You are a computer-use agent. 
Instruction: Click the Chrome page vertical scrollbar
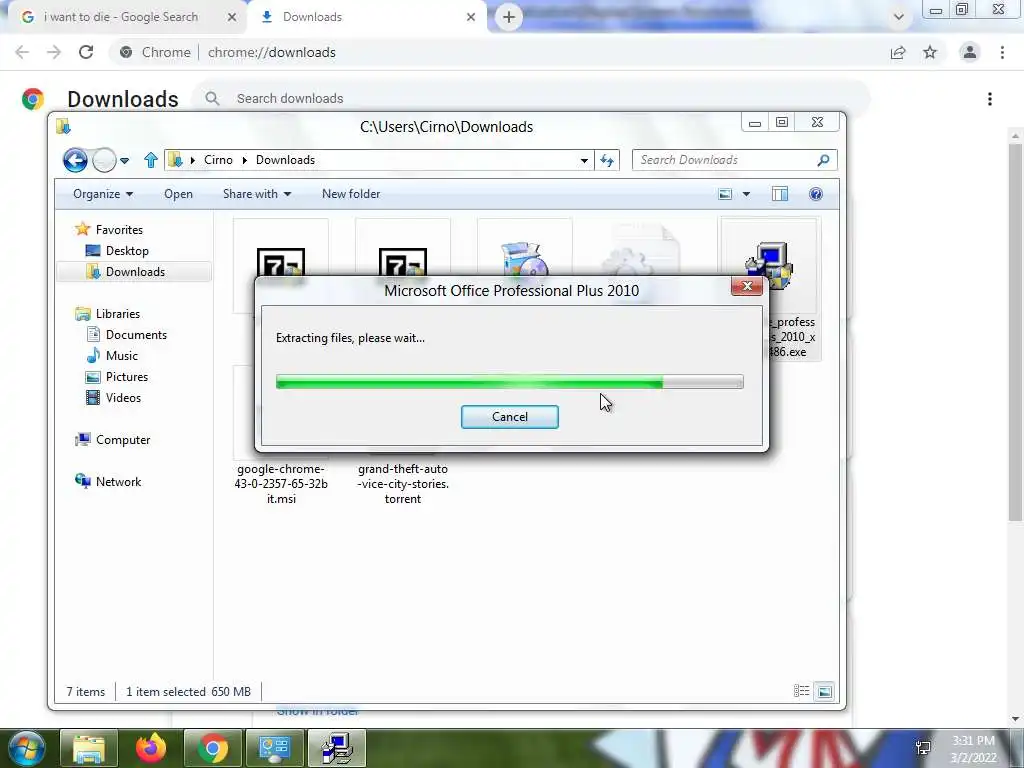point(1015,332)
